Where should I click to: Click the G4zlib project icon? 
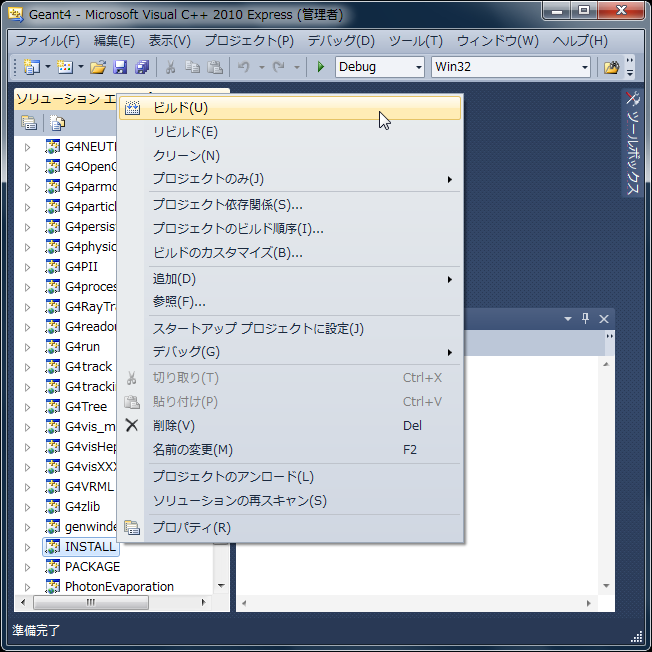point(52,506)
